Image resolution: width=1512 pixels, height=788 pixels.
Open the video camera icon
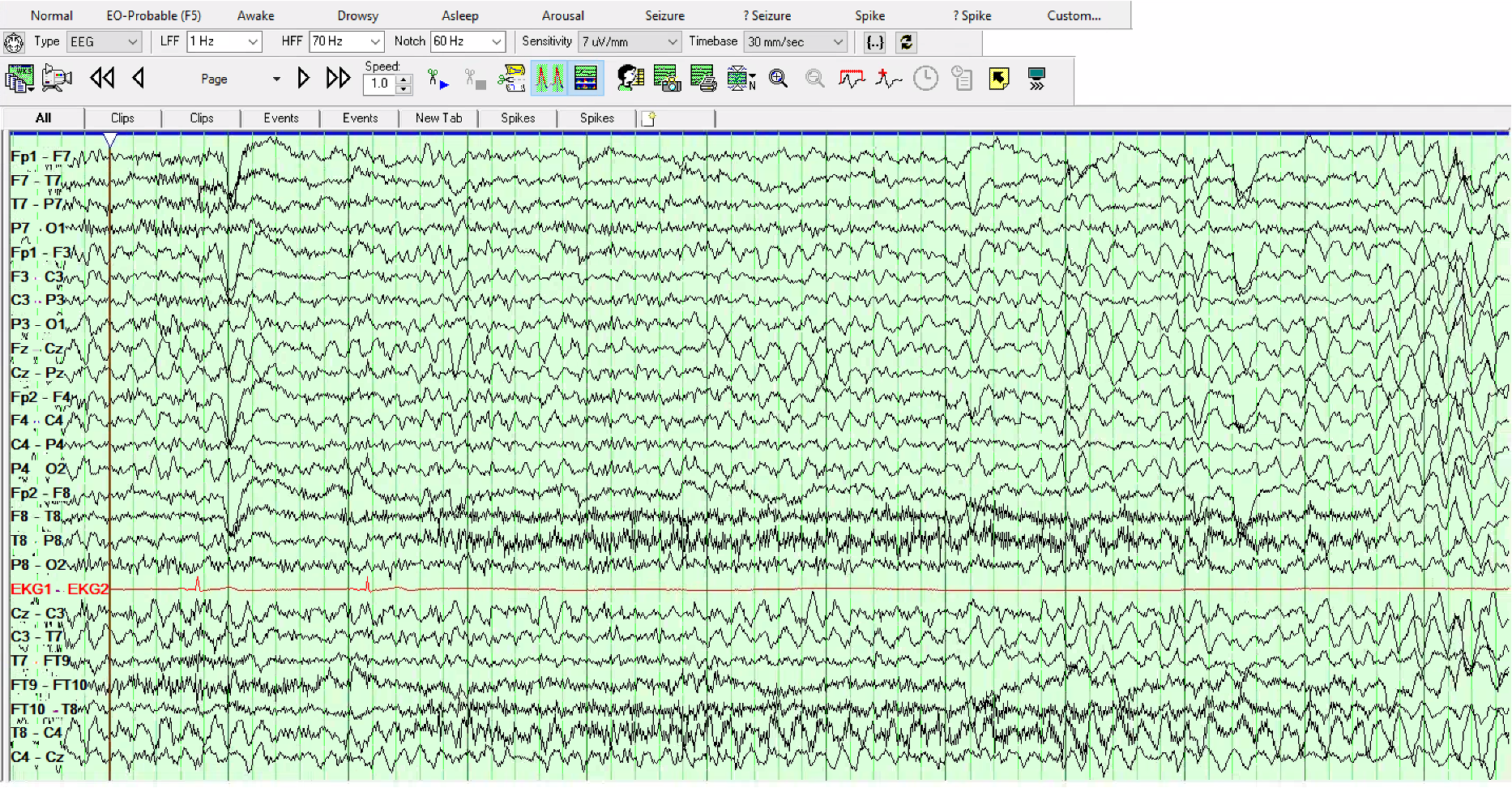[x=57, y=79]
